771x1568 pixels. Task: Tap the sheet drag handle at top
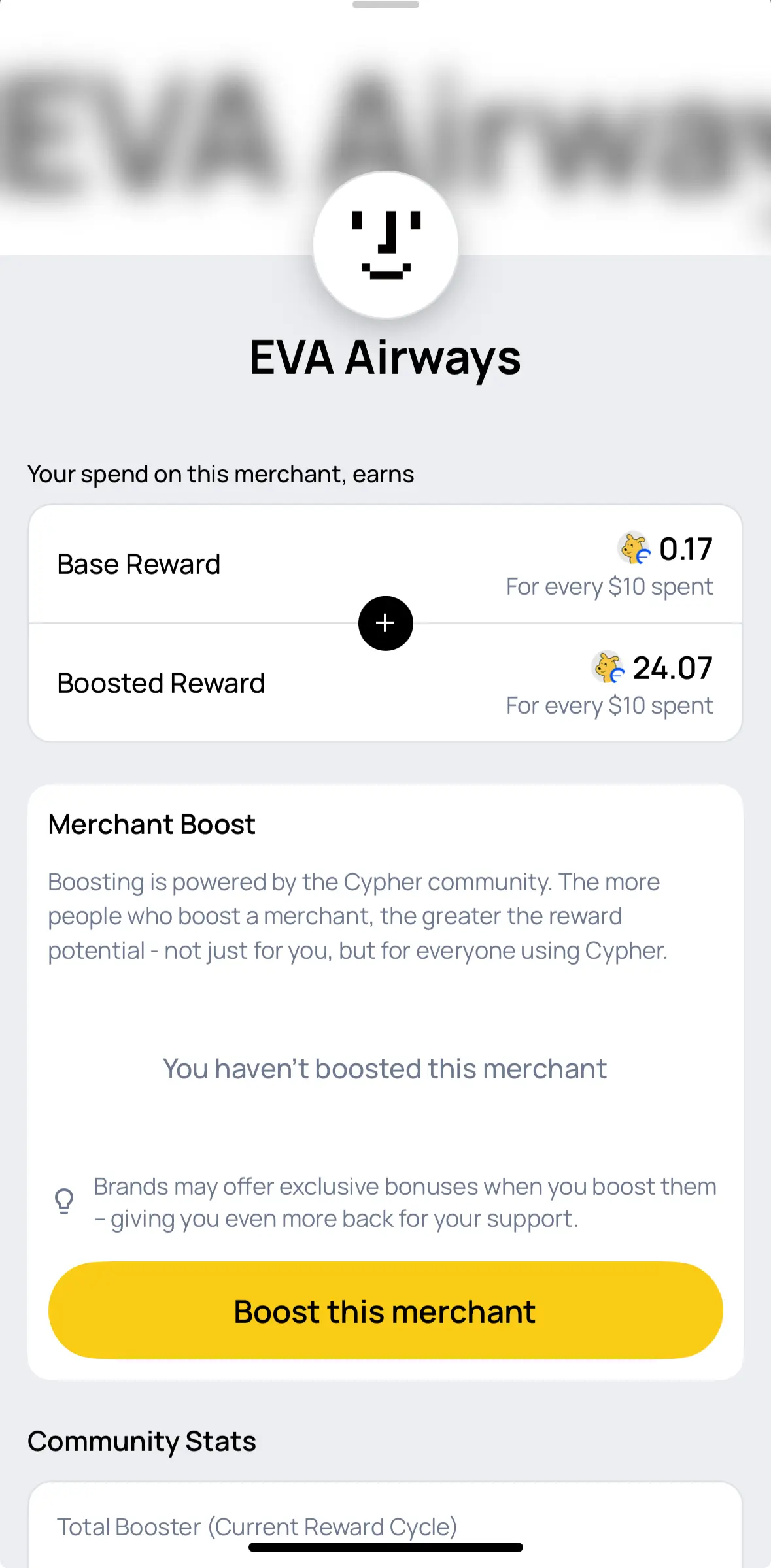coord(385,5)
